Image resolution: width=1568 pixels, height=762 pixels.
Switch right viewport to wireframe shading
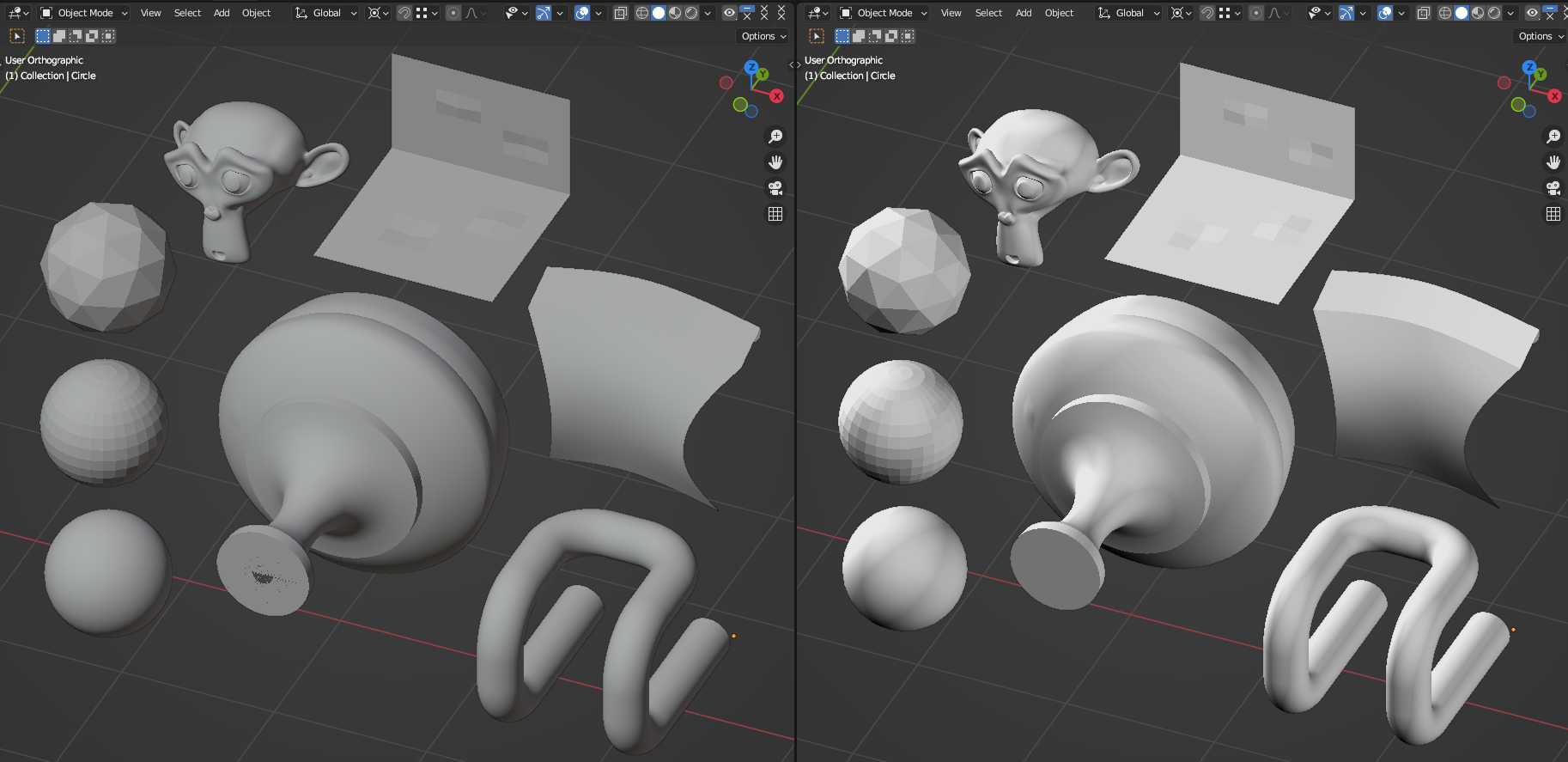click(1444, 13)
